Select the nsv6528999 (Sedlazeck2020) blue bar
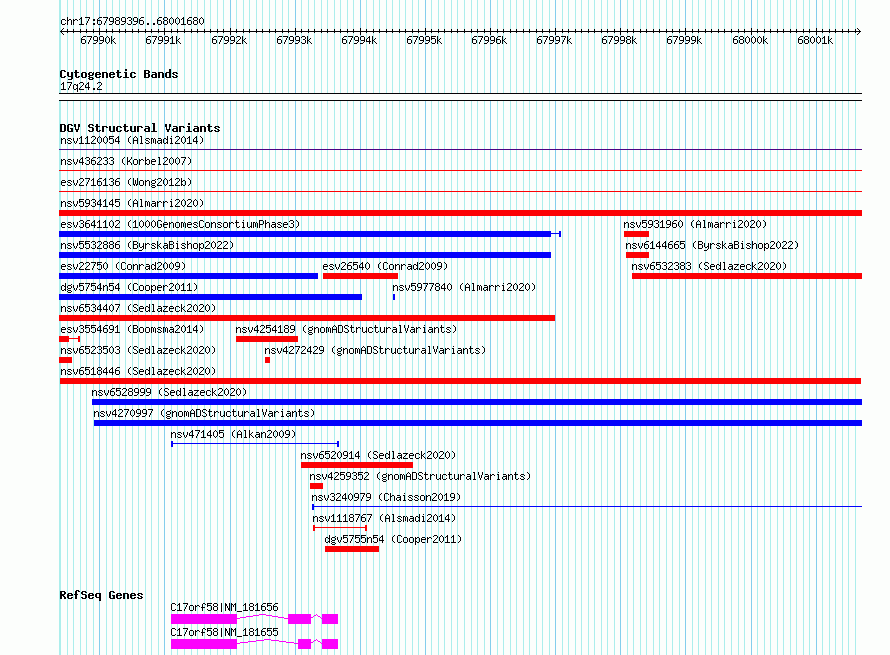Viewport: 890px width, 655px height. tap(477, 402)
